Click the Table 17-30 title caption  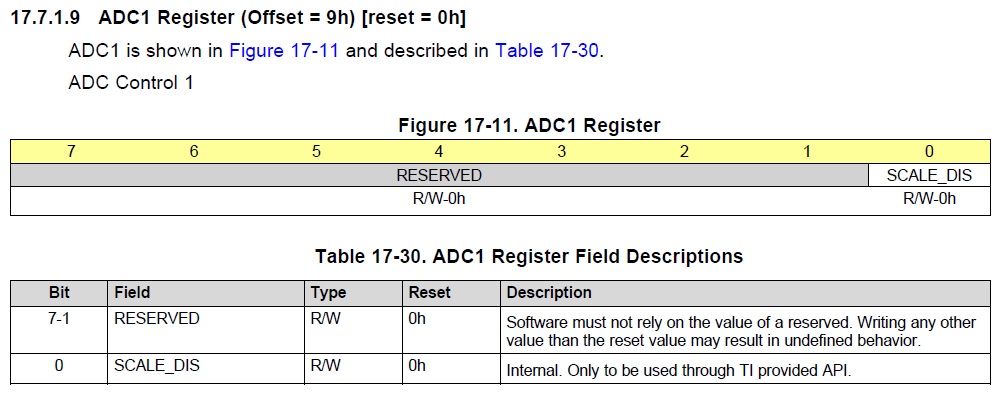tap(529, 256)
